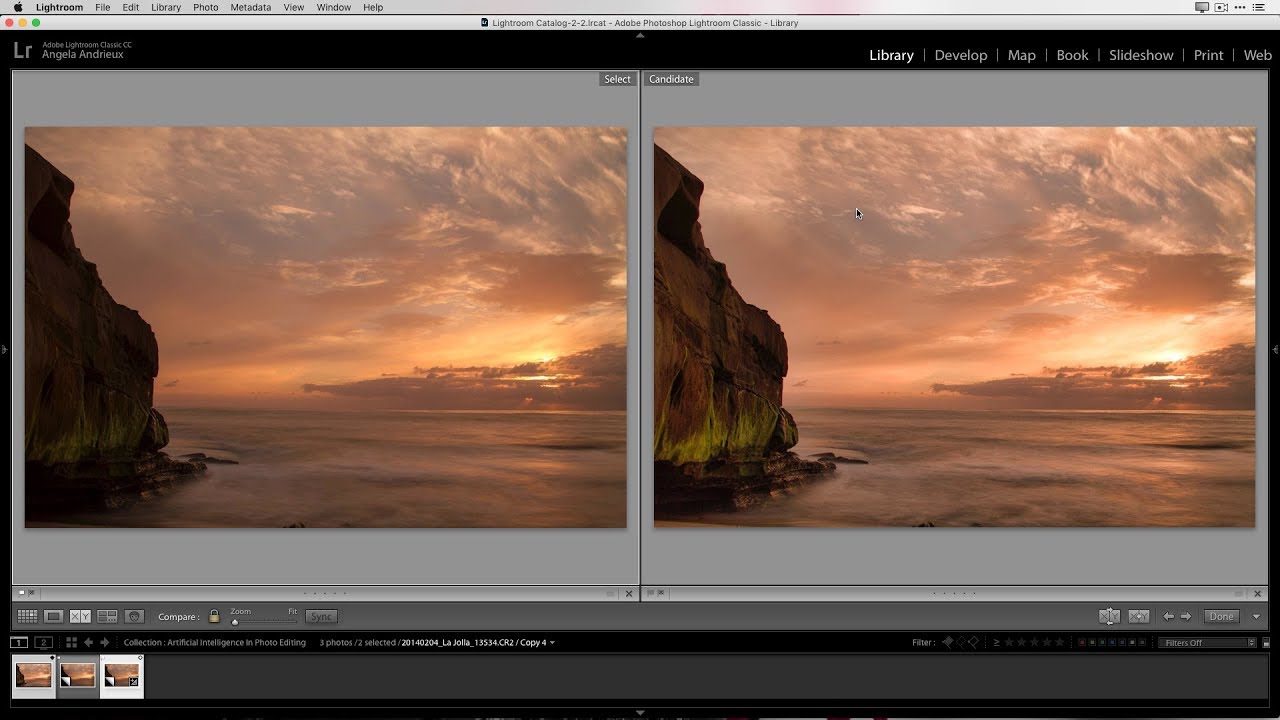Select previous photo arrow in toolbar
The height and width of the screenshot is (720, 1280).
(x=1168, y=616)
